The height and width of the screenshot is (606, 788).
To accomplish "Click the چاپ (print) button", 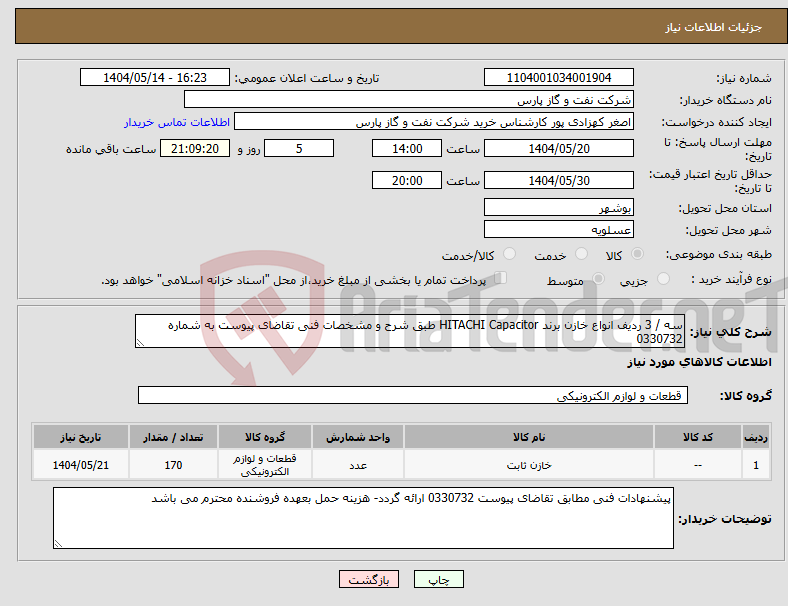I will coord(438,579).
